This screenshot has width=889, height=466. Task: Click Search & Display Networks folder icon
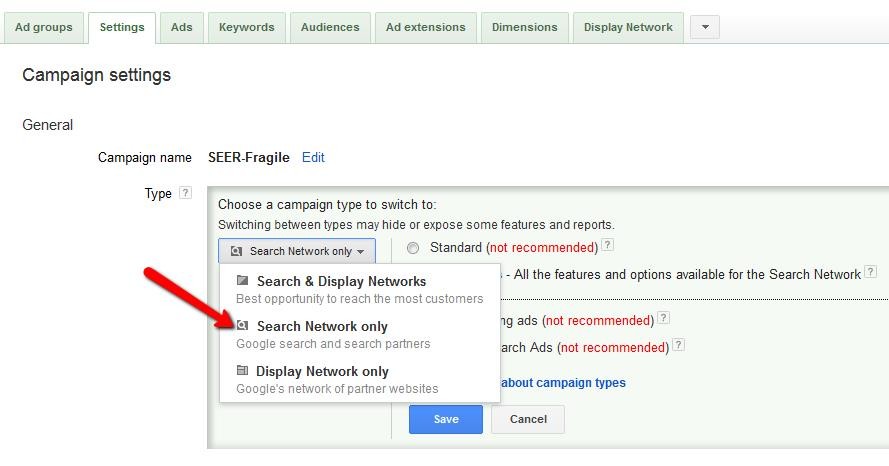[x=242, y=281]
